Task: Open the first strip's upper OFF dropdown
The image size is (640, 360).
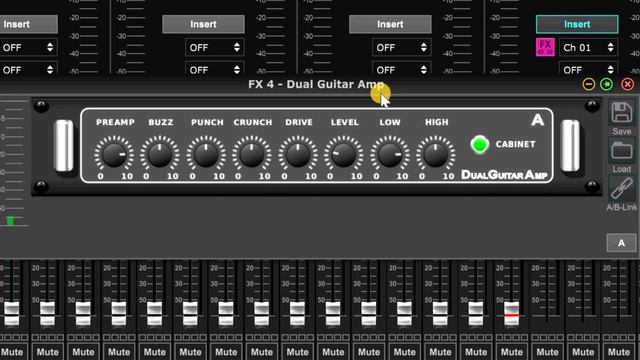Action: pos(28,47)
